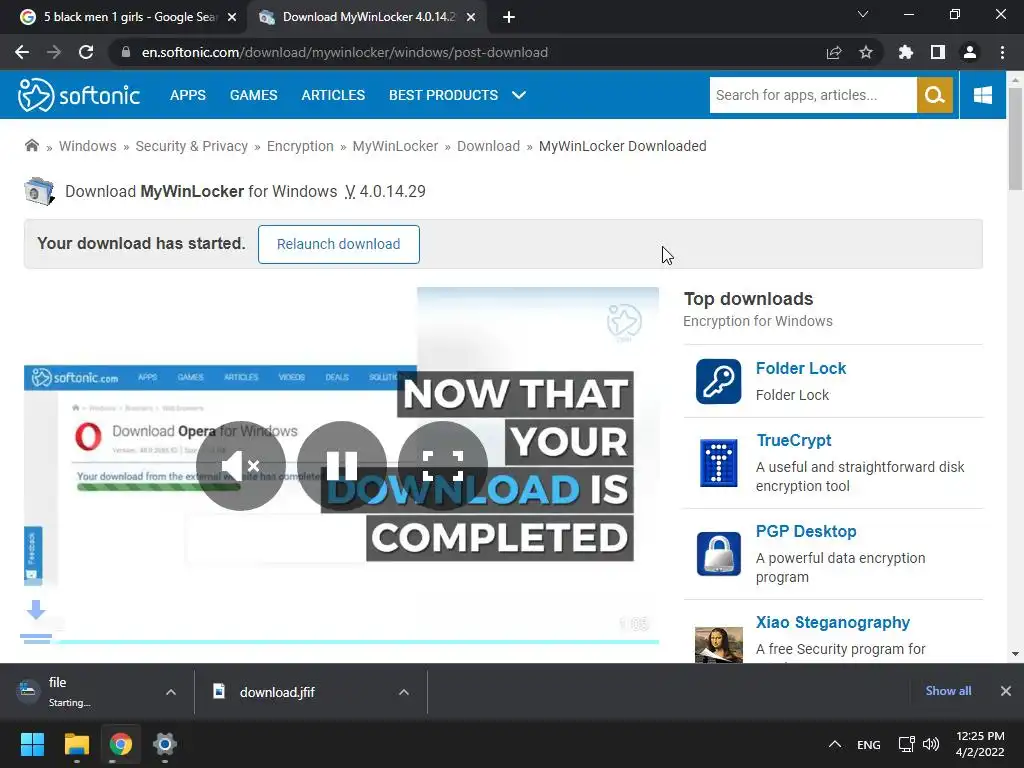Click the Relaunch download button
Screen dimensions: 1024x768
[338, 244]
